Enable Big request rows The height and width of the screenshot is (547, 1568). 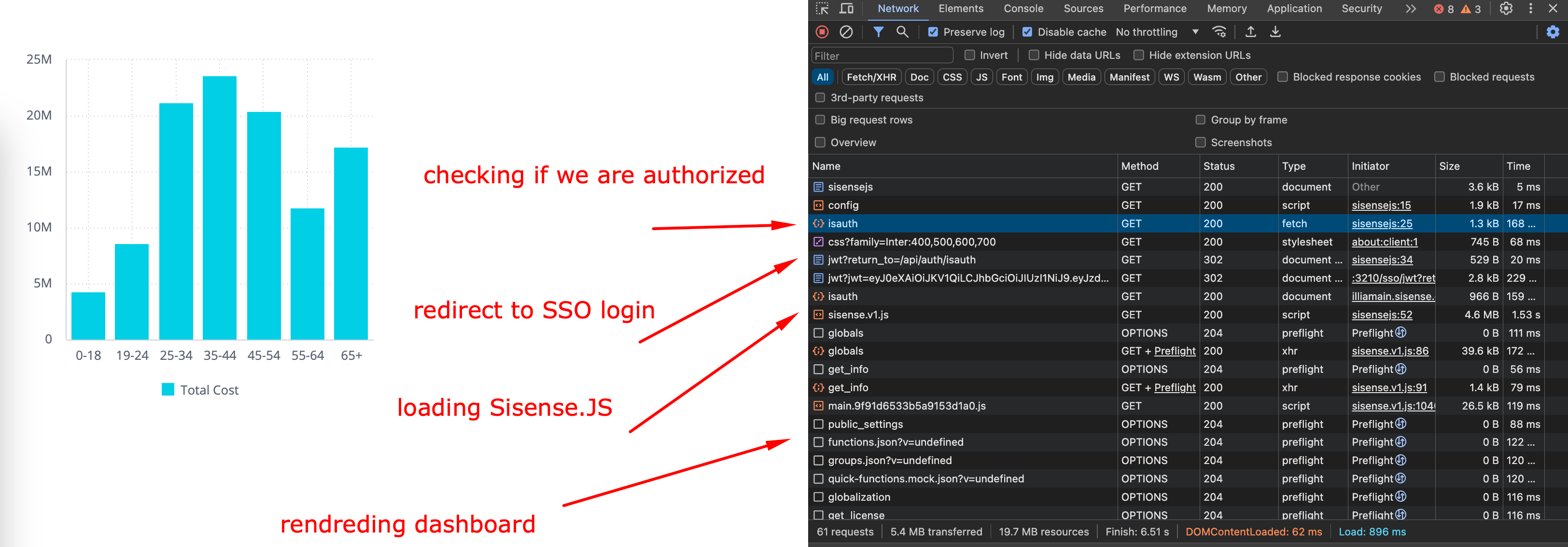pos(820,120)
